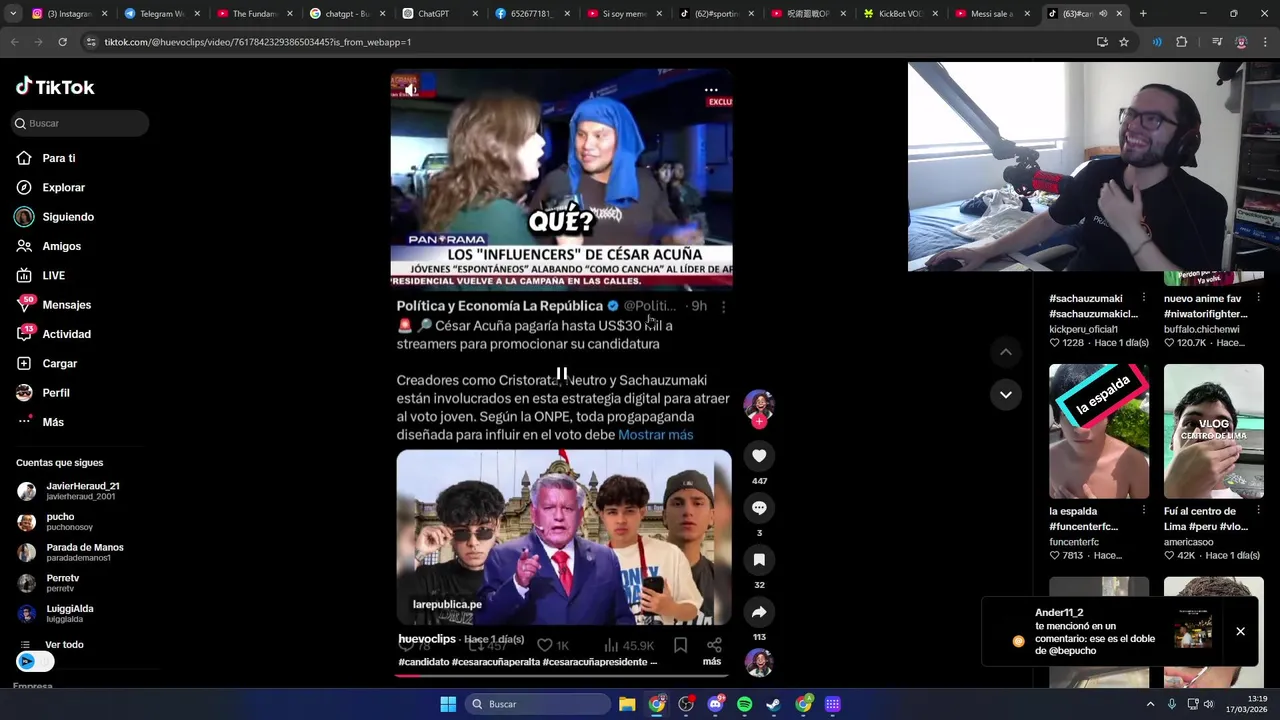Open #cesaracuñaperalta hashtag
This screenshot has height=720, width=1280.
(x=495, y=662)
